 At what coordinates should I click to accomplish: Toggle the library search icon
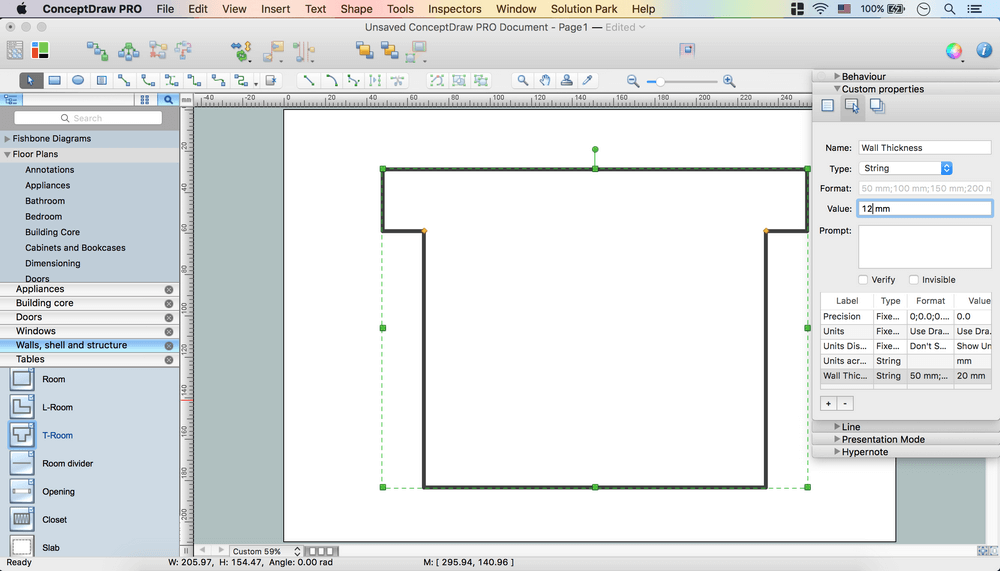pos(168,100)
